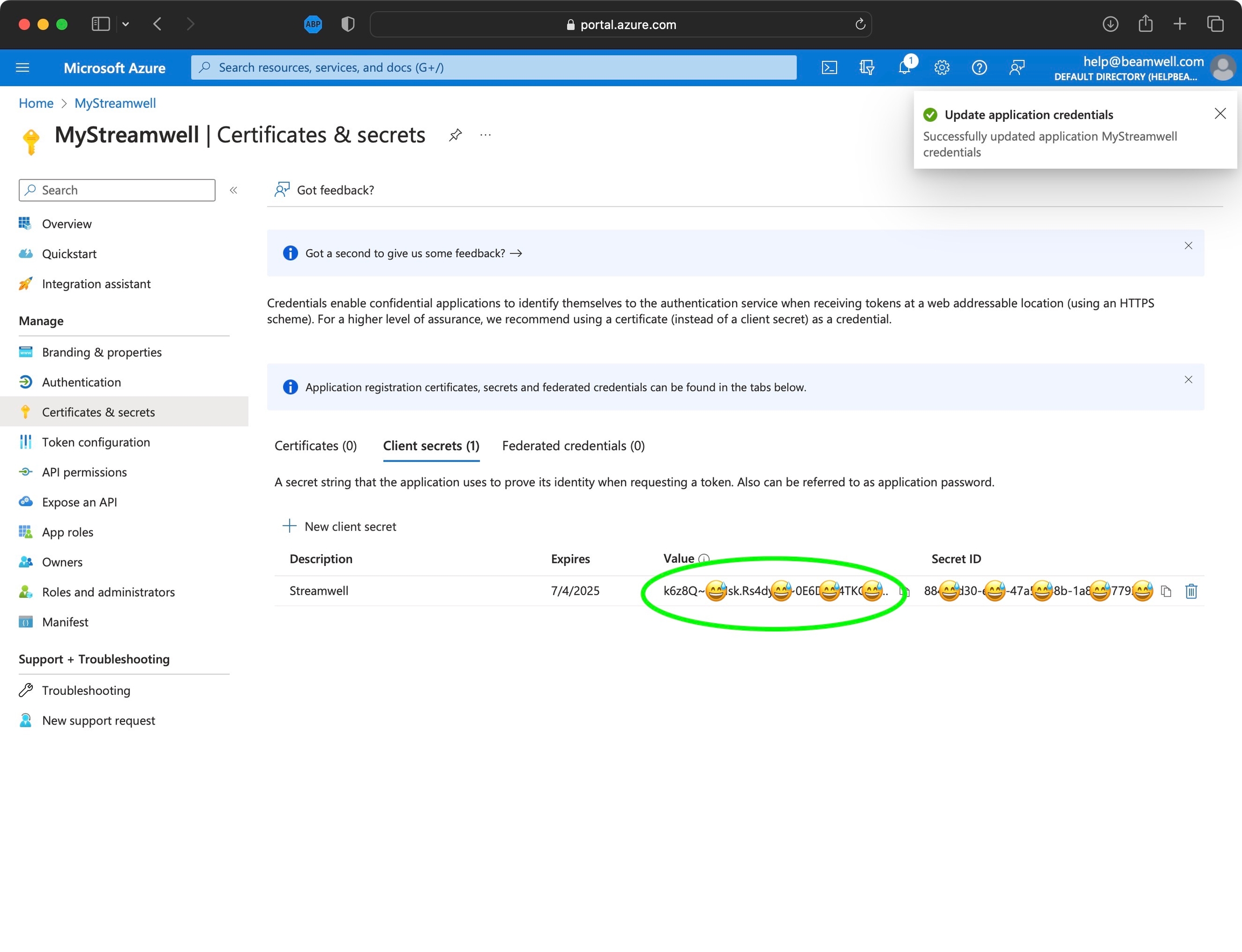
Task: Collapse the left sidebar menu
Action: tap(233, 190)
